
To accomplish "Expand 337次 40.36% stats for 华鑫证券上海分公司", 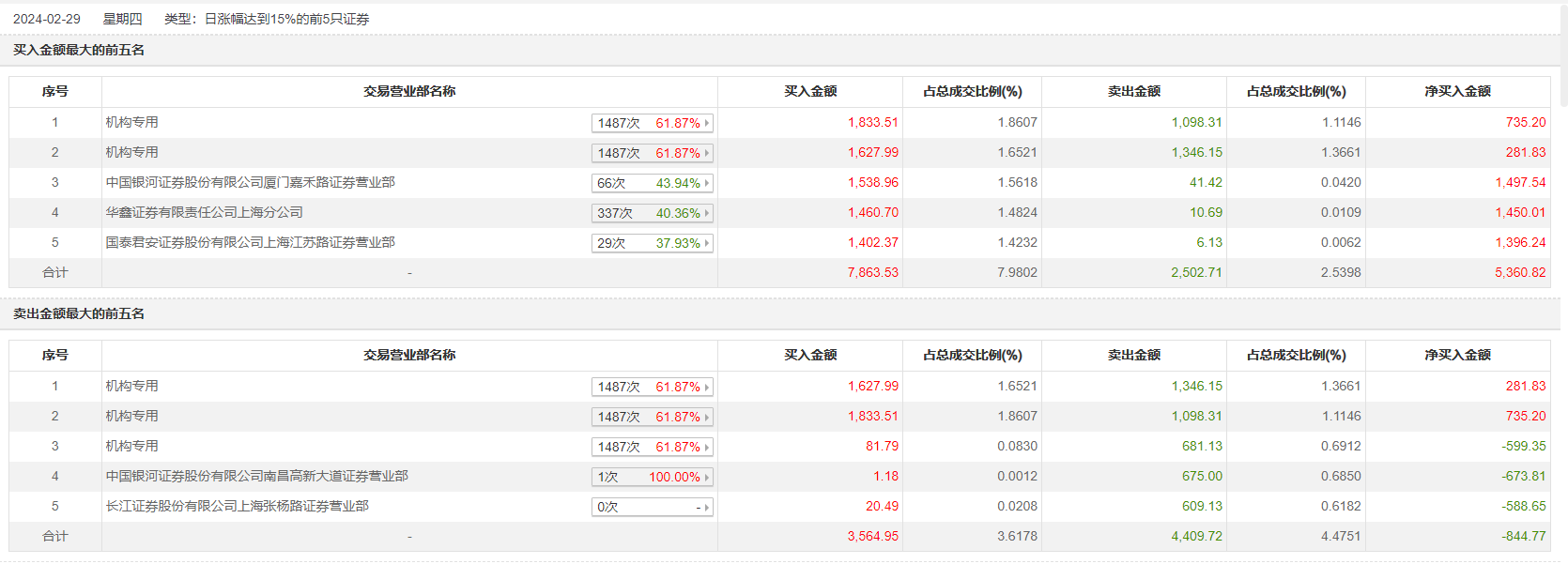I will [x=652, y=213].
